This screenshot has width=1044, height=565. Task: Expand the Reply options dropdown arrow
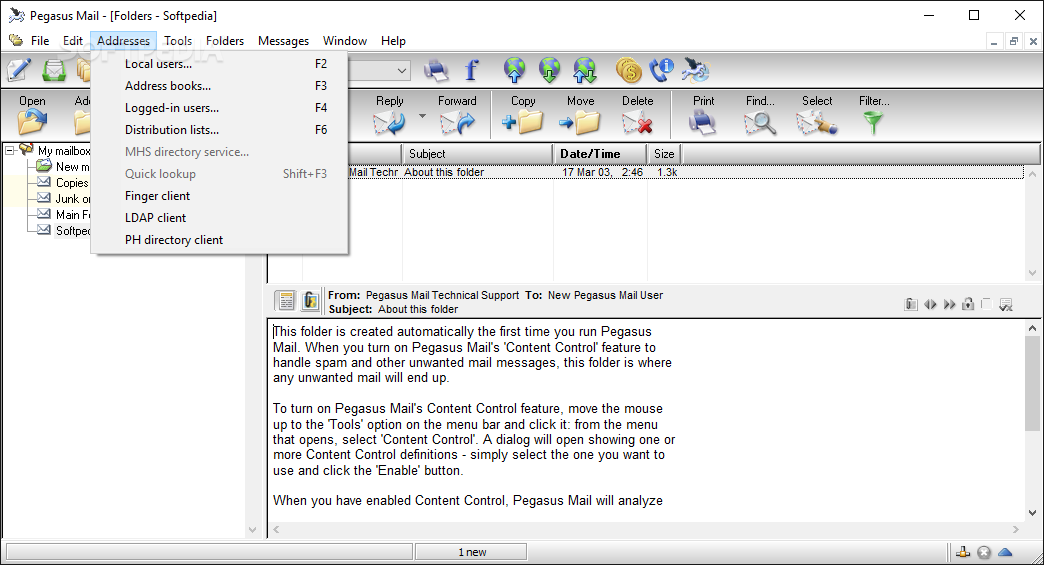(422, 116)
